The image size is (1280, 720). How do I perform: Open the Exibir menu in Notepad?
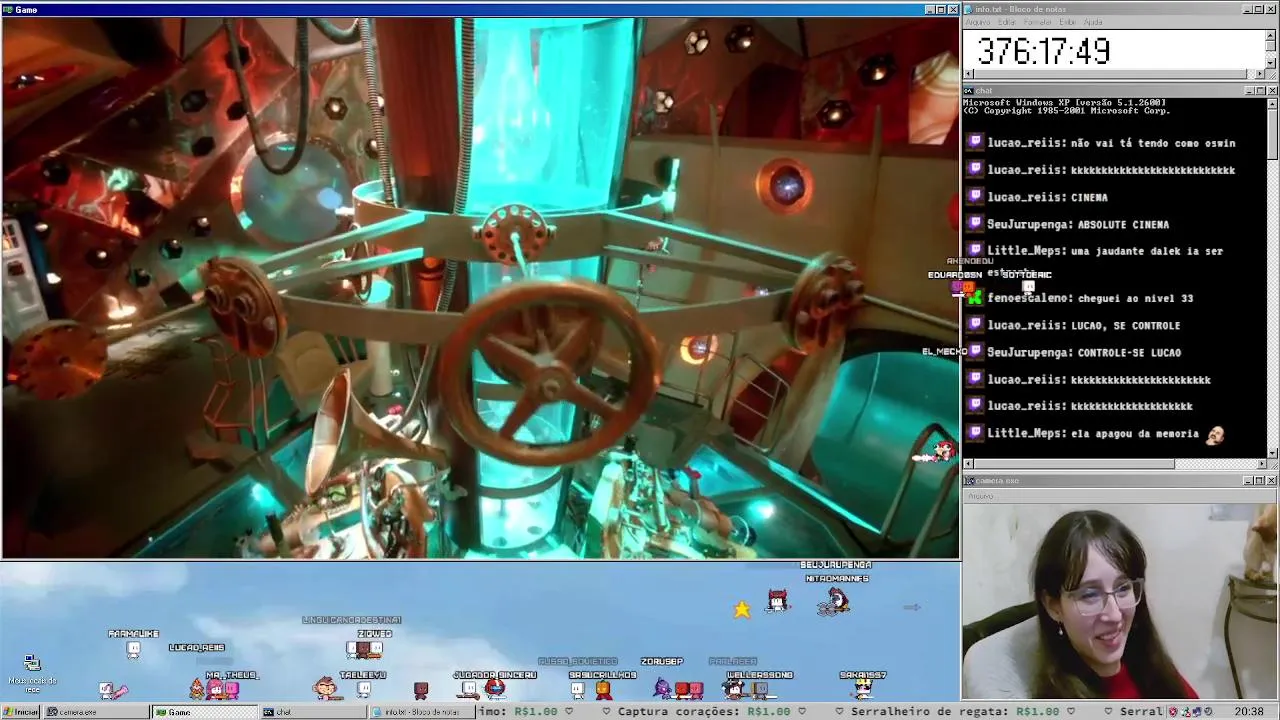tap(1068, 22)
